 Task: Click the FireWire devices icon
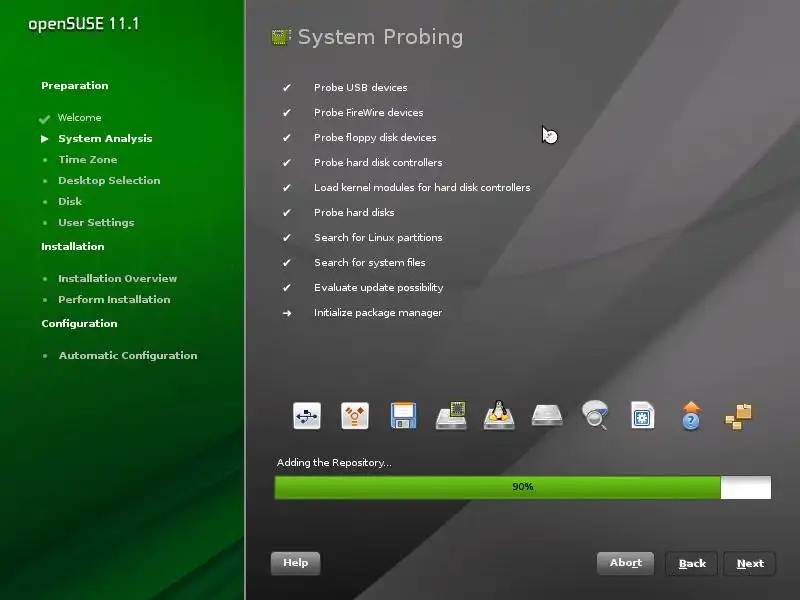pyautogui.click(x=355, y=416)
